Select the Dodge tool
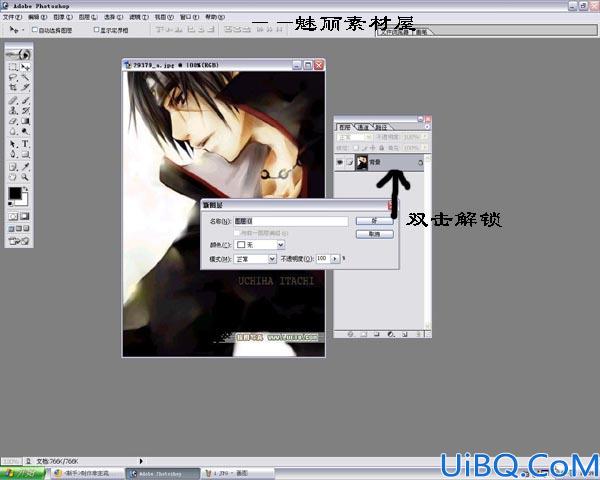 coord(25,131)
